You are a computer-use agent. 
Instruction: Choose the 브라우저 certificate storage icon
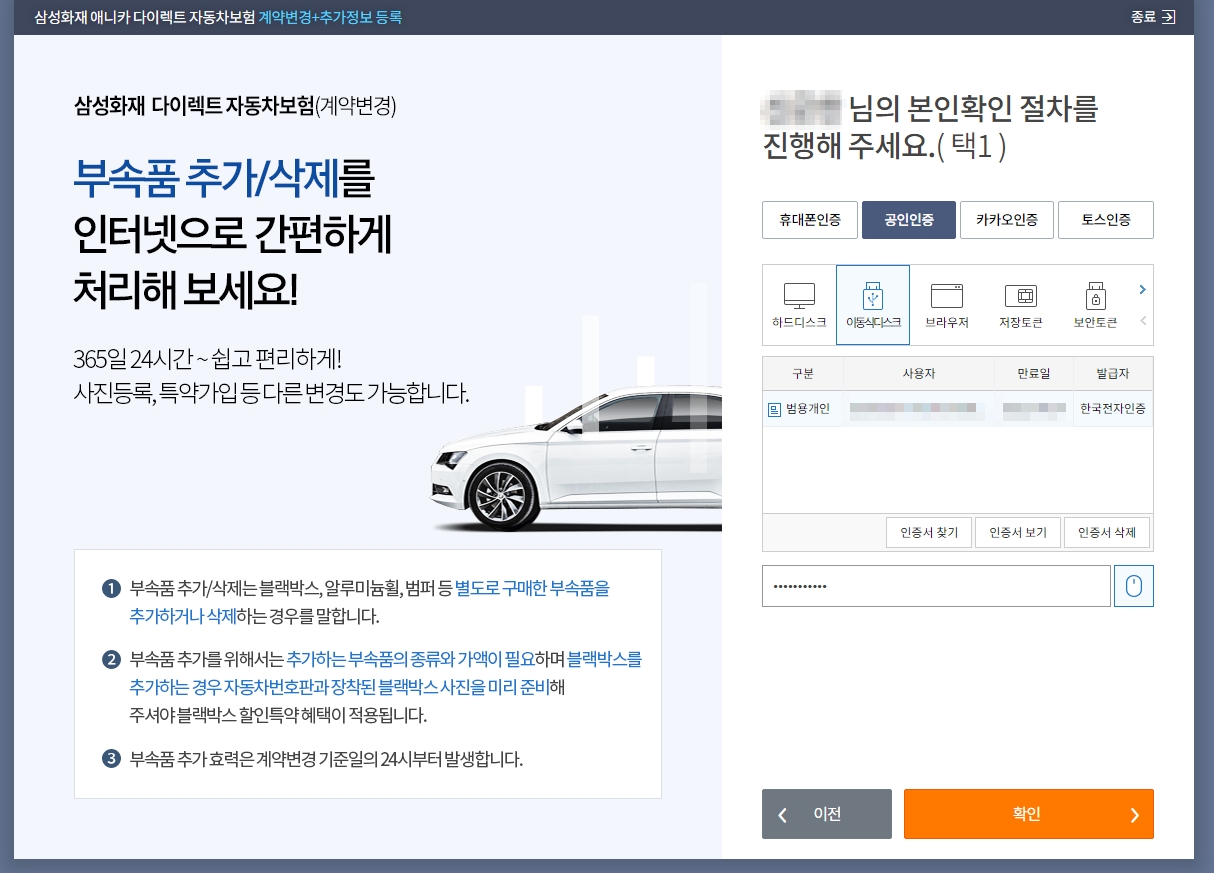coord(946,304)
